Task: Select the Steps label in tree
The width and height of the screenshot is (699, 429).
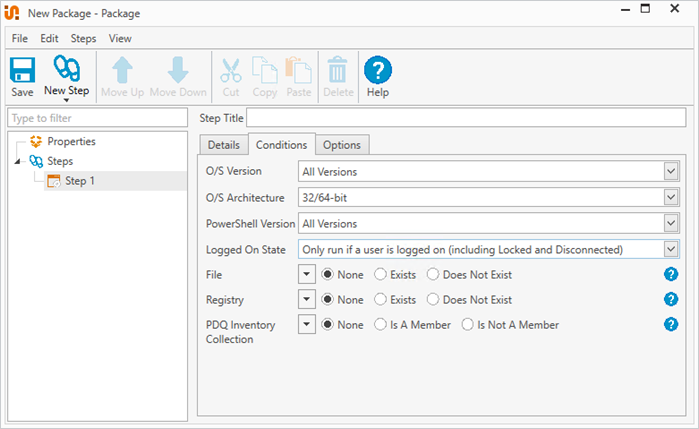Action: [60, 161]
